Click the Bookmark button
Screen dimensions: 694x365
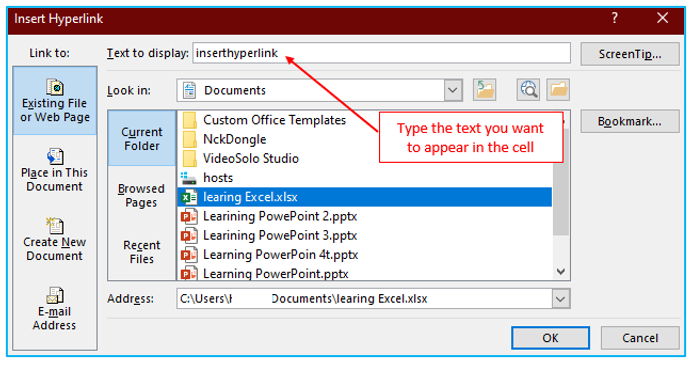[x=630, y=121]
